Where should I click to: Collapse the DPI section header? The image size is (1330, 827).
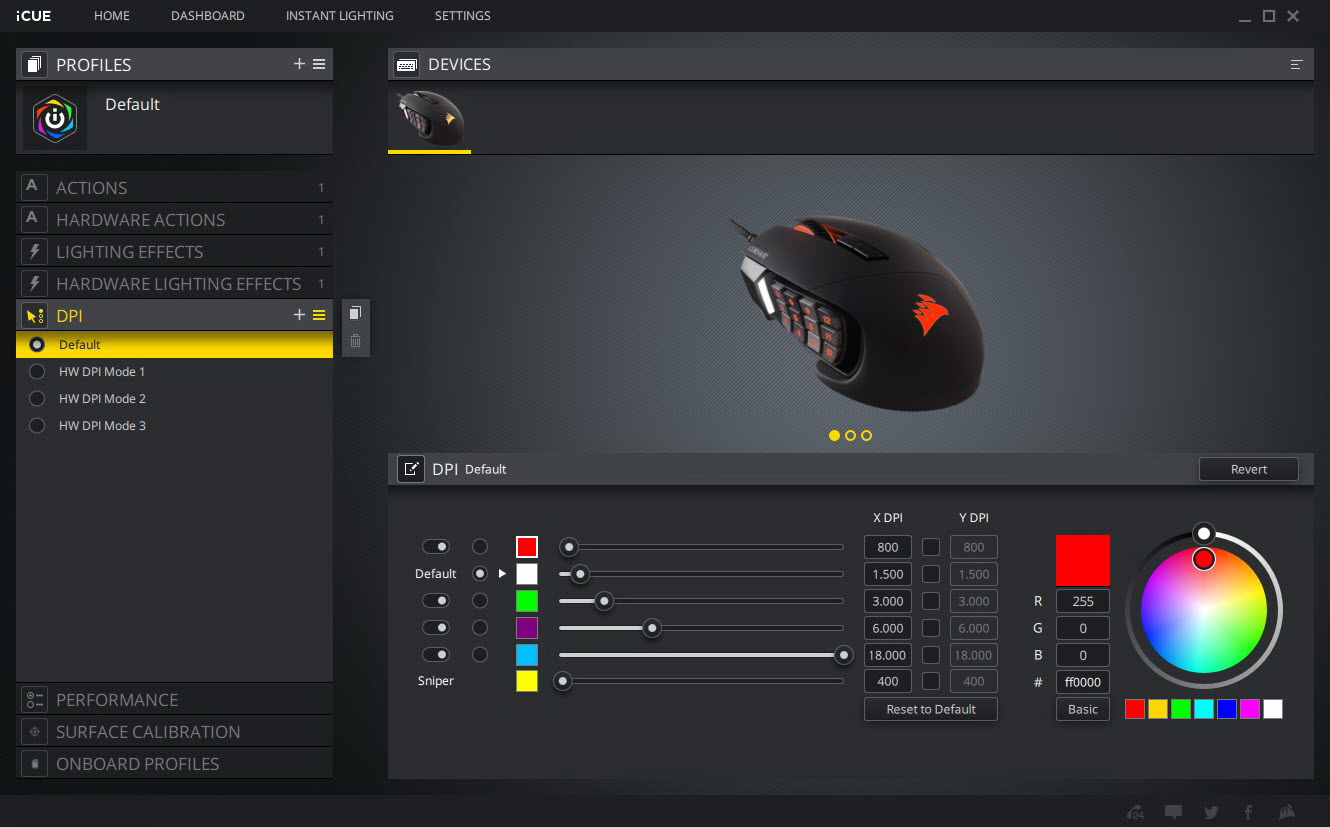coord(175,315)
